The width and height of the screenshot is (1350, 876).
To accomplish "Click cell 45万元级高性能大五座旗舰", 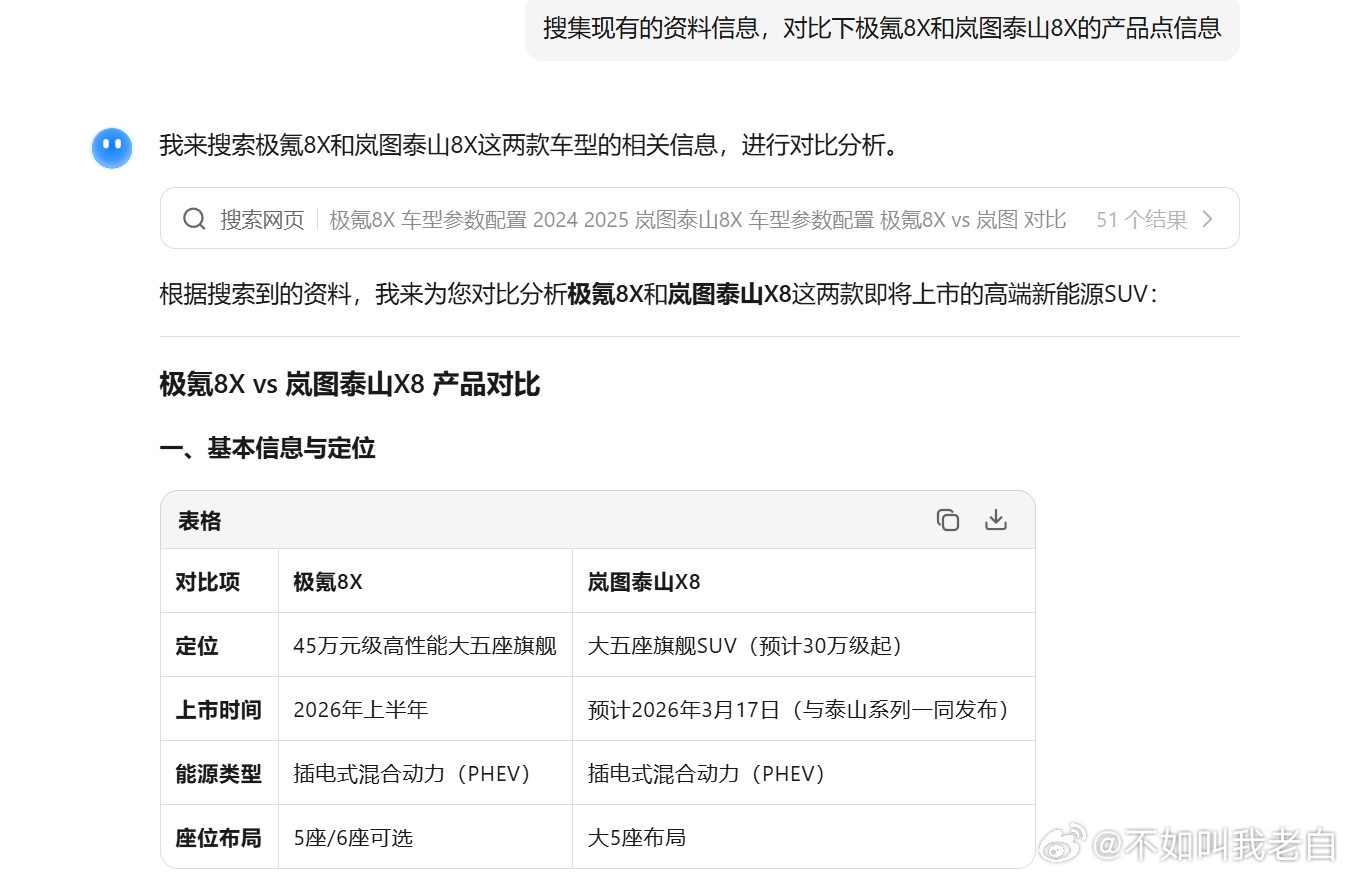I will tap(425, 646).
